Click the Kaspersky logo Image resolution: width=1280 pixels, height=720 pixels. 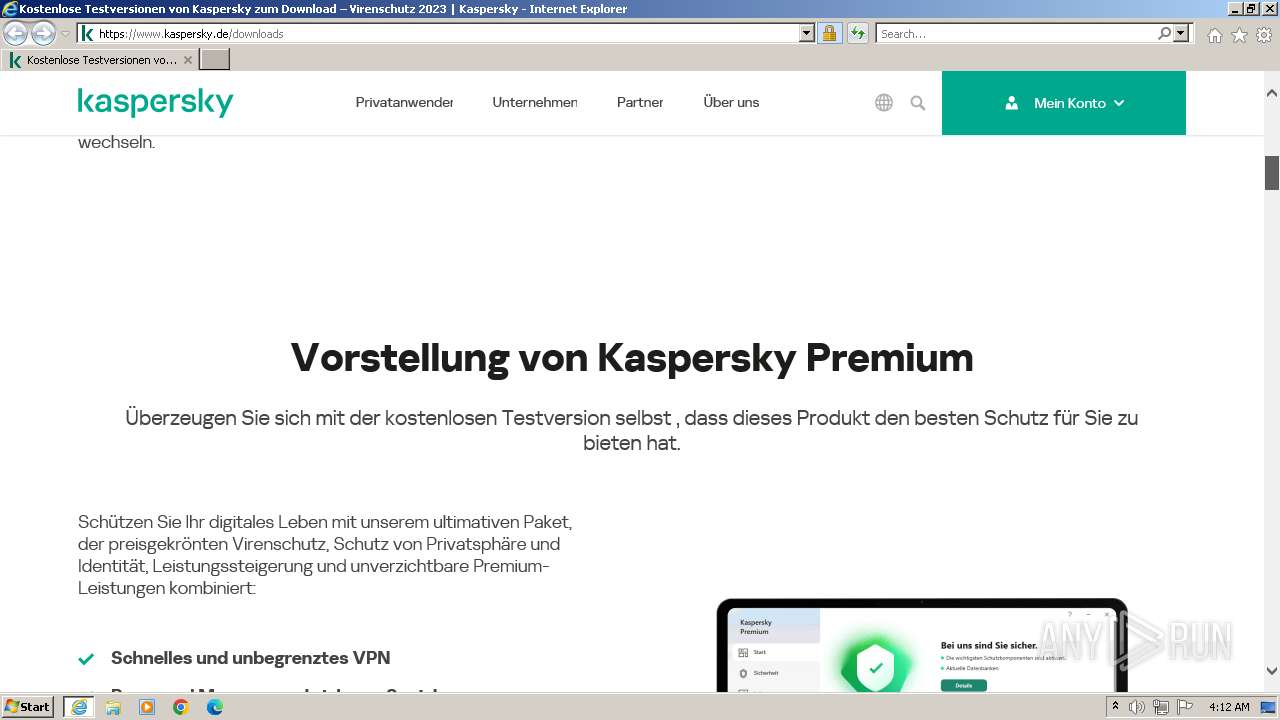click(x=155, y=102)
